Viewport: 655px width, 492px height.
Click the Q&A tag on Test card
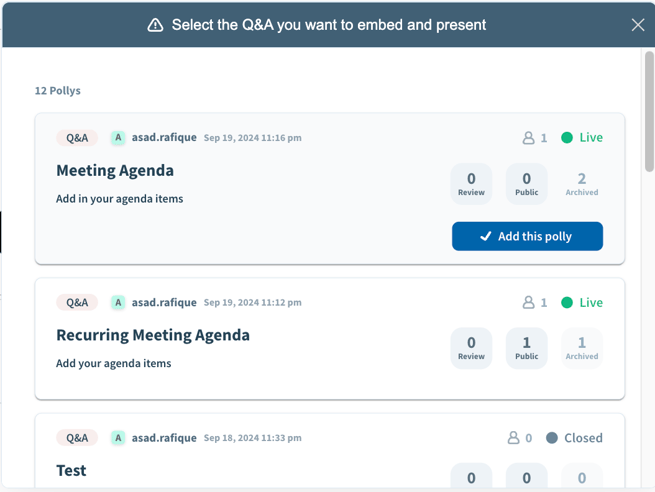[x=77, y=438]
